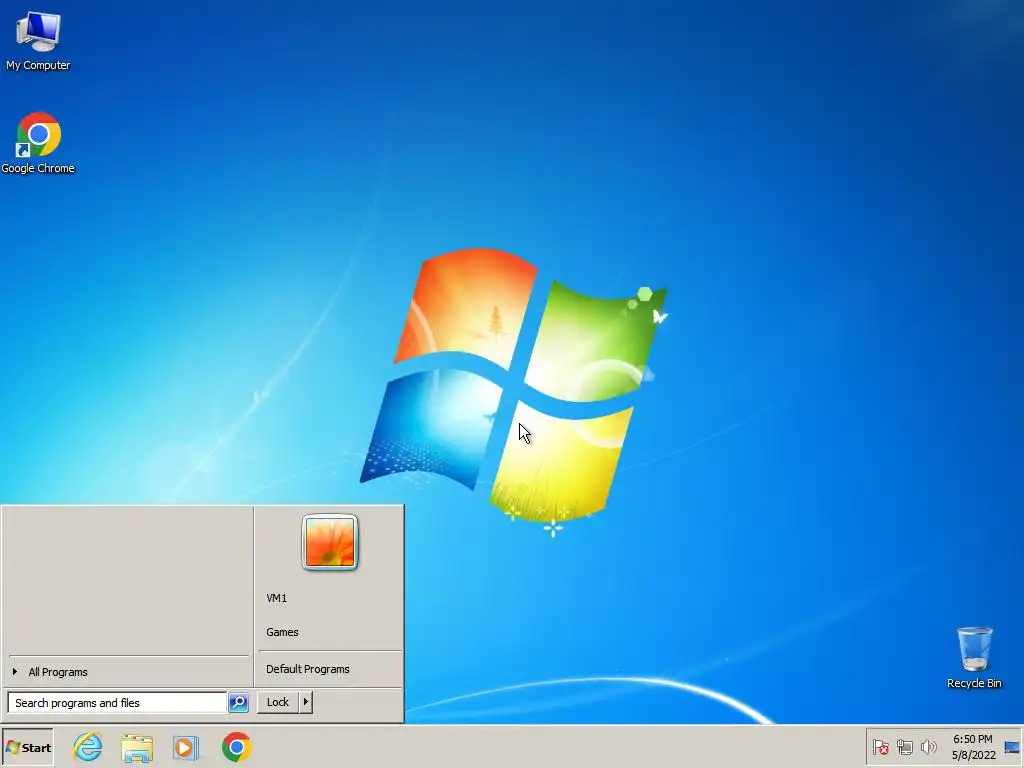The height and width of the screenshot is (768, 1024).
Task: Open the network tray icon
Action: (904, 746)
